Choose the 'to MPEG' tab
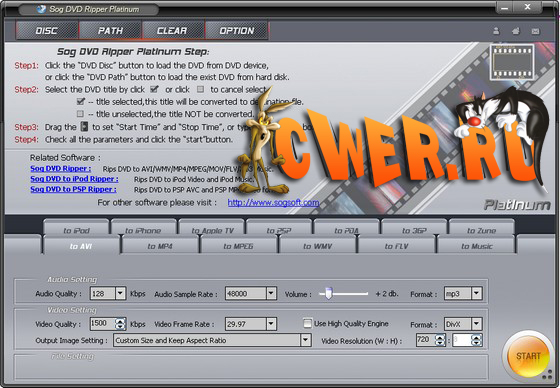 tap(238, 246)
